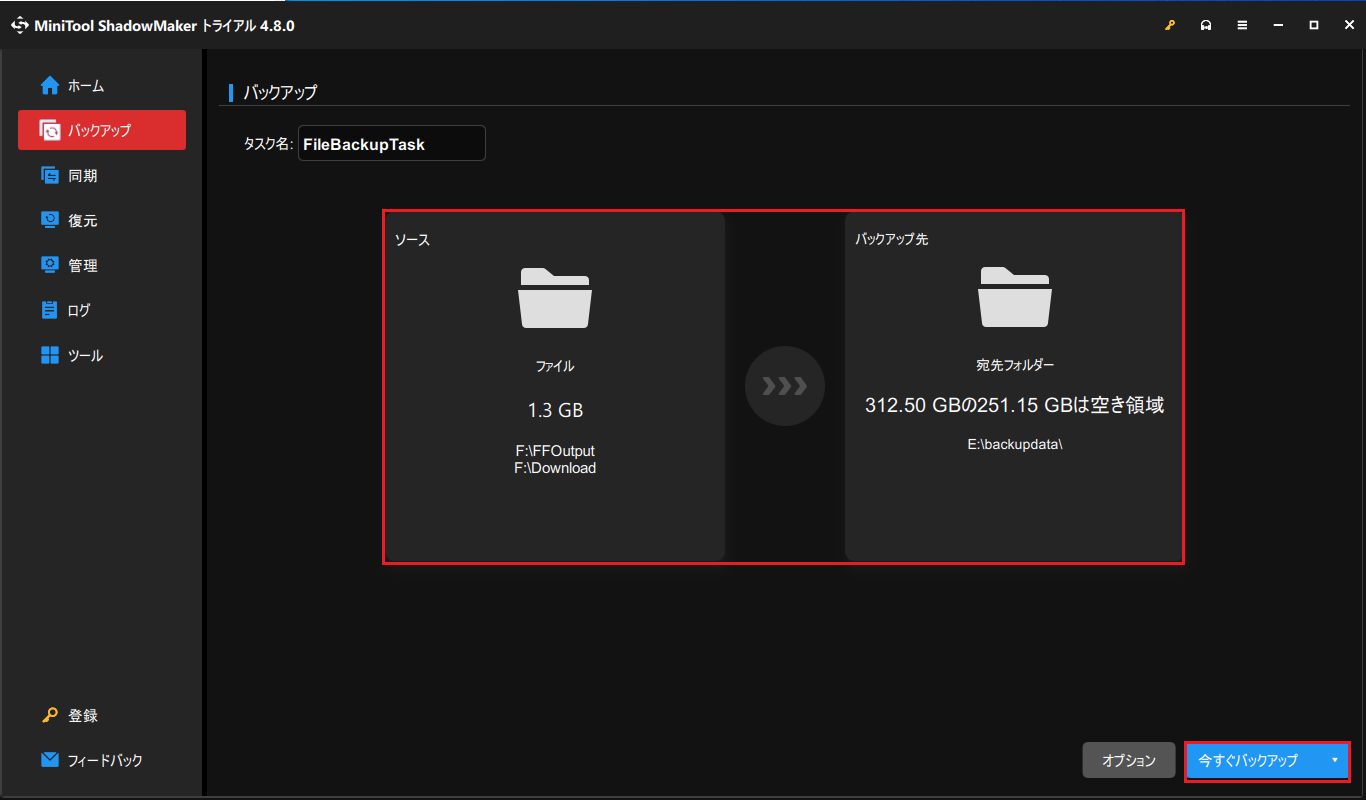Select the source folder card showing F:\FFOutput
Image resolution: width=1366 pixels, height=800 pixels.
coord(555,386)
